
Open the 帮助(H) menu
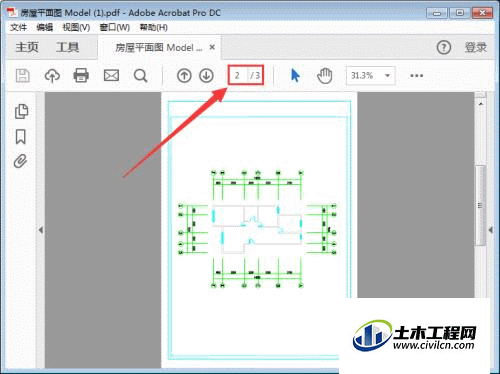(x=153, y=27)
